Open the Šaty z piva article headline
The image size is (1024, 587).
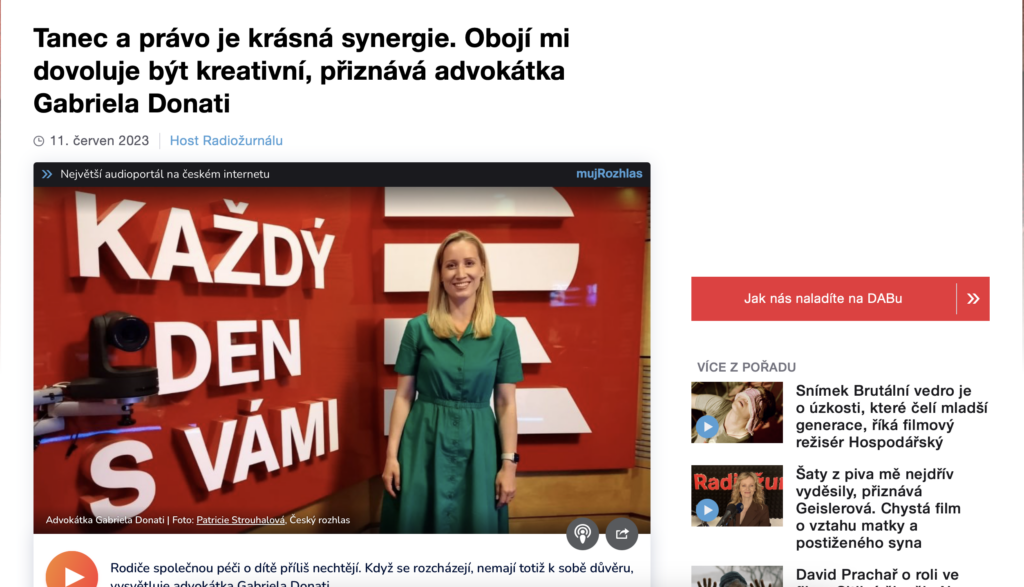[878, 508]
